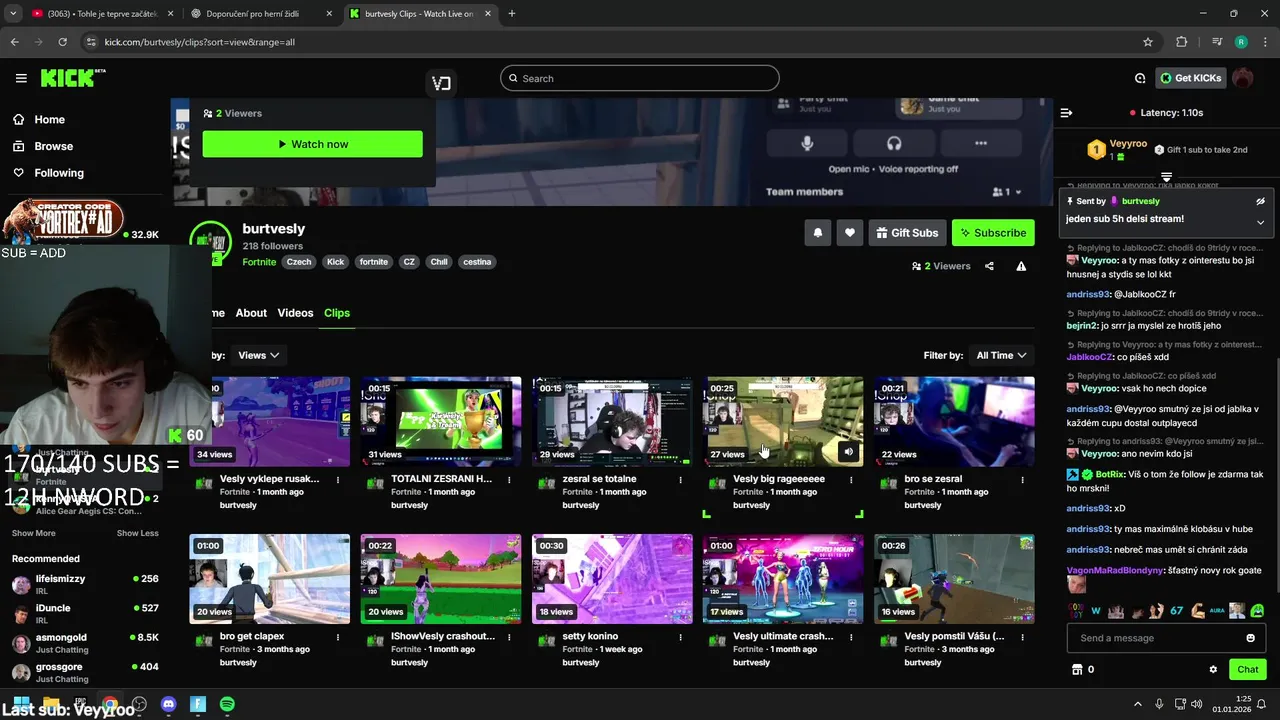
Task: Report channel with warning icon
Action: pyautogui.click(x=1021, y=266)
